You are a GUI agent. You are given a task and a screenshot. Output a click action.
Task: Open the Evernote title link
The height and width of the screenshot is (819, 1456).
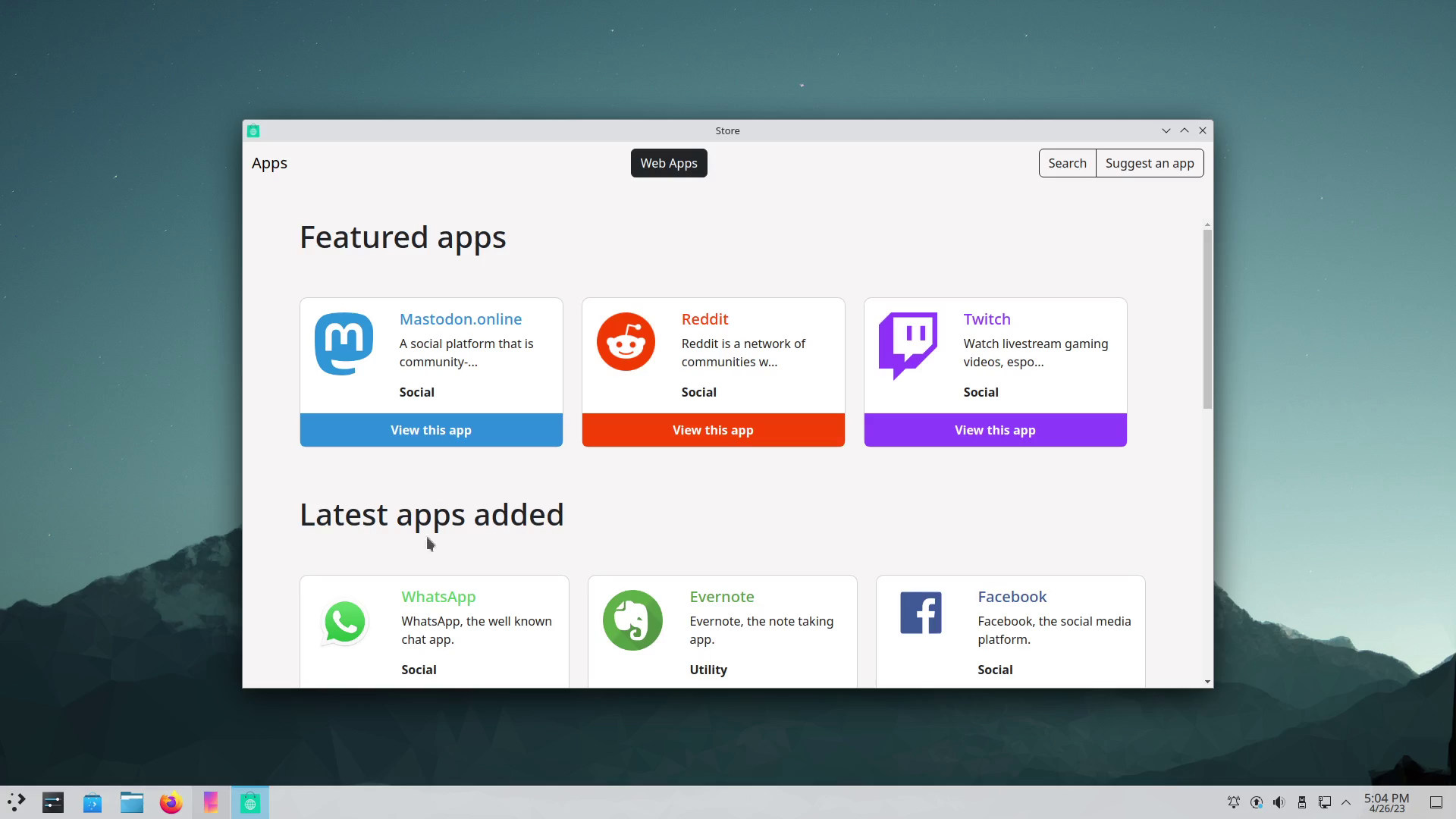pos(721,597)
